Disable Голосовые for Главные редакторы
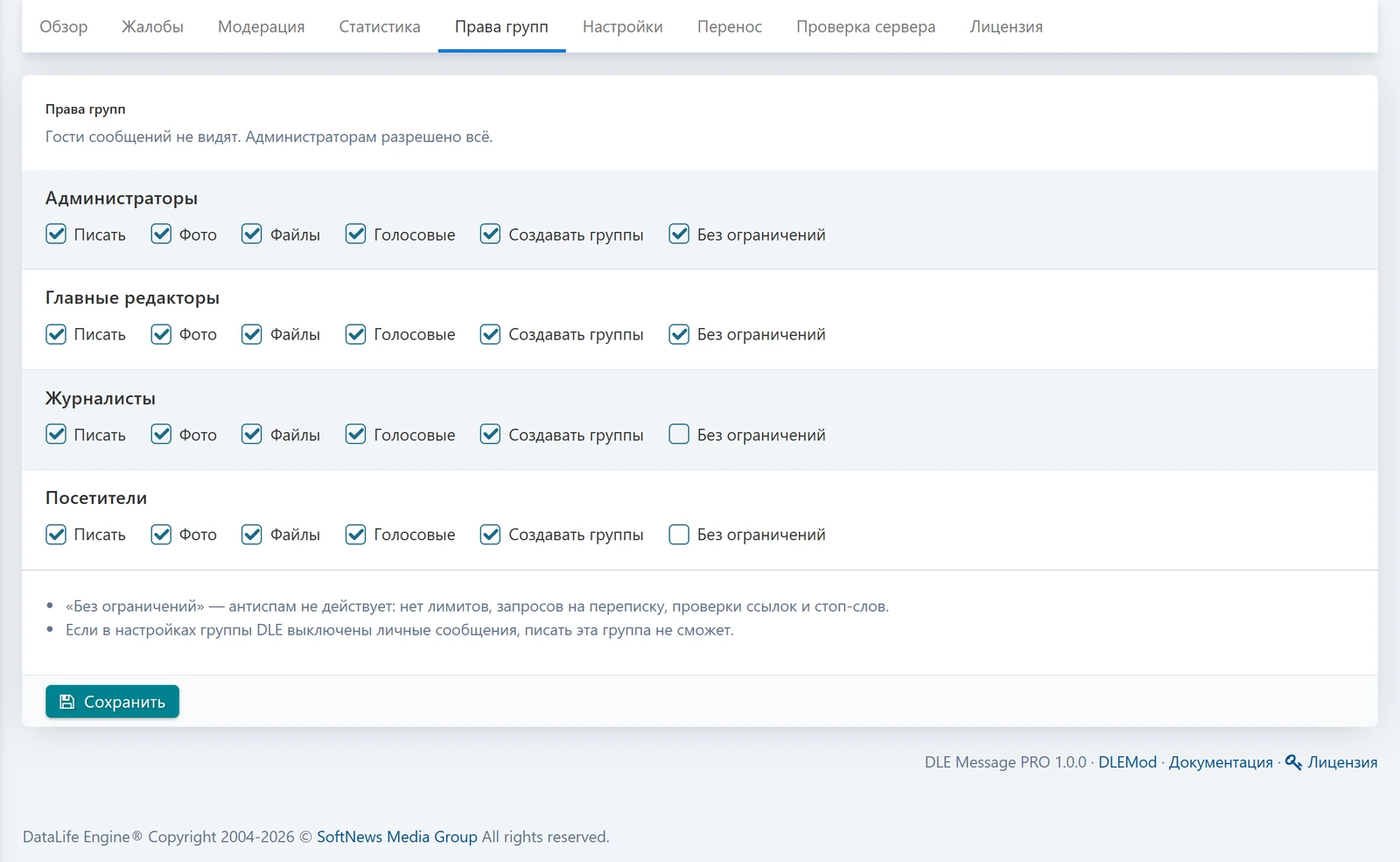 [355, 334]
